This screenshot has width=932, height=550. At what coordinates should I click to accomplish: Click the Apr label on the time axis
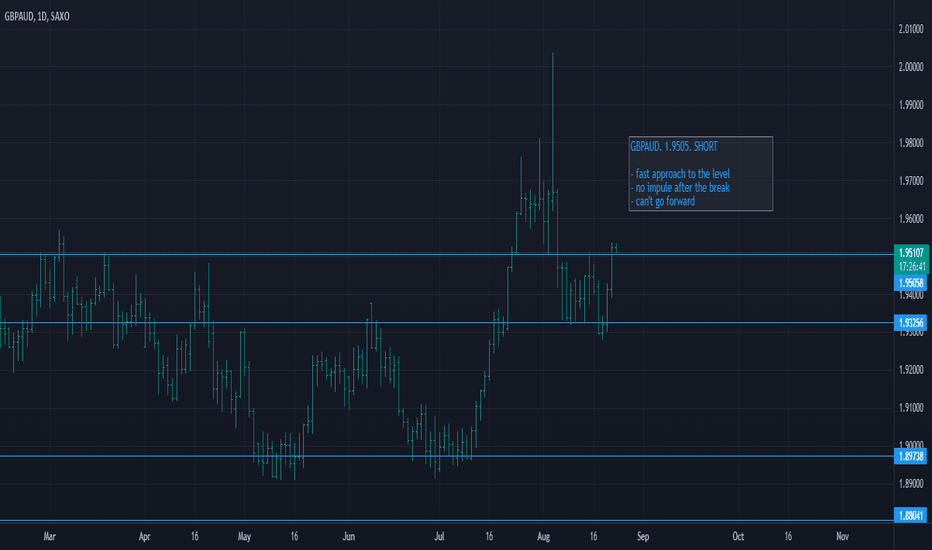click(144, 536)
